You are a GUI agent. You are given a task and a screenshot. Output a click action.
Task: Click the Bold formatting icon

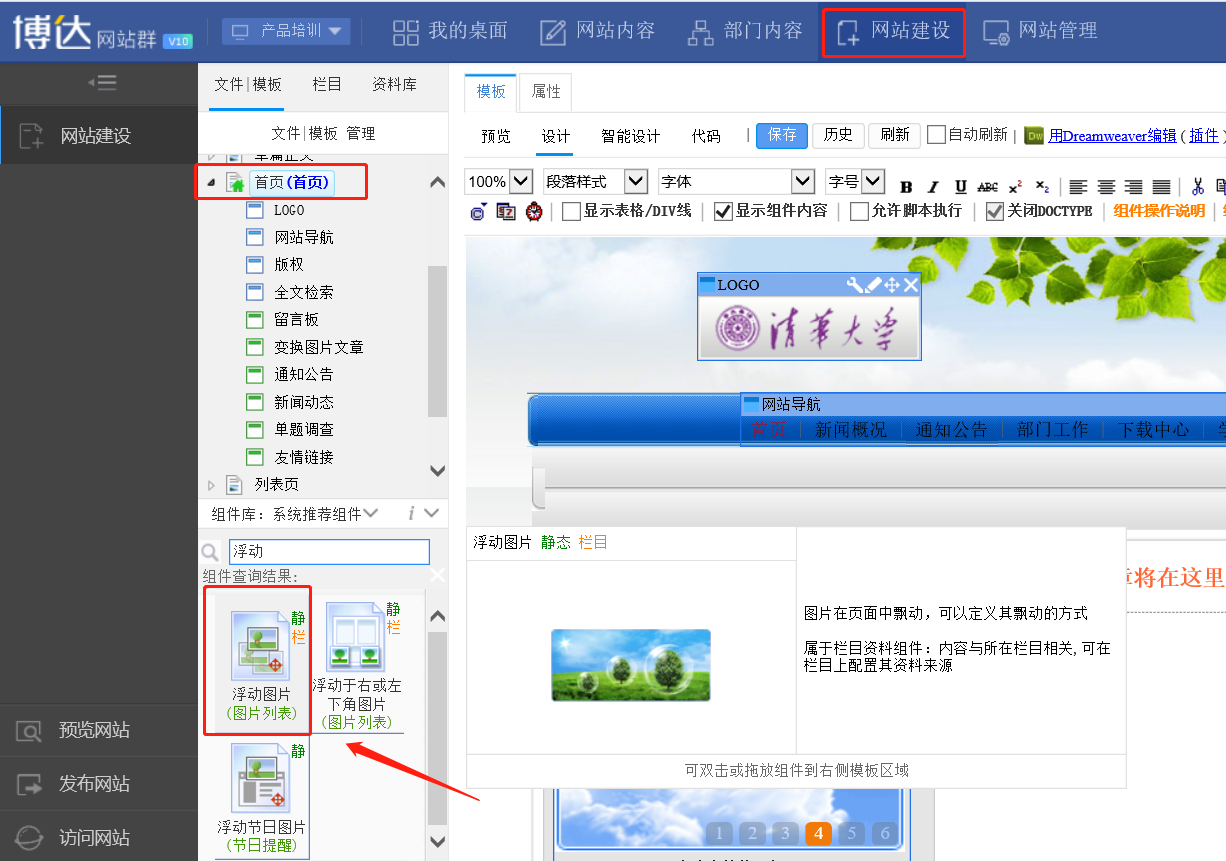(x=906, y=187)
